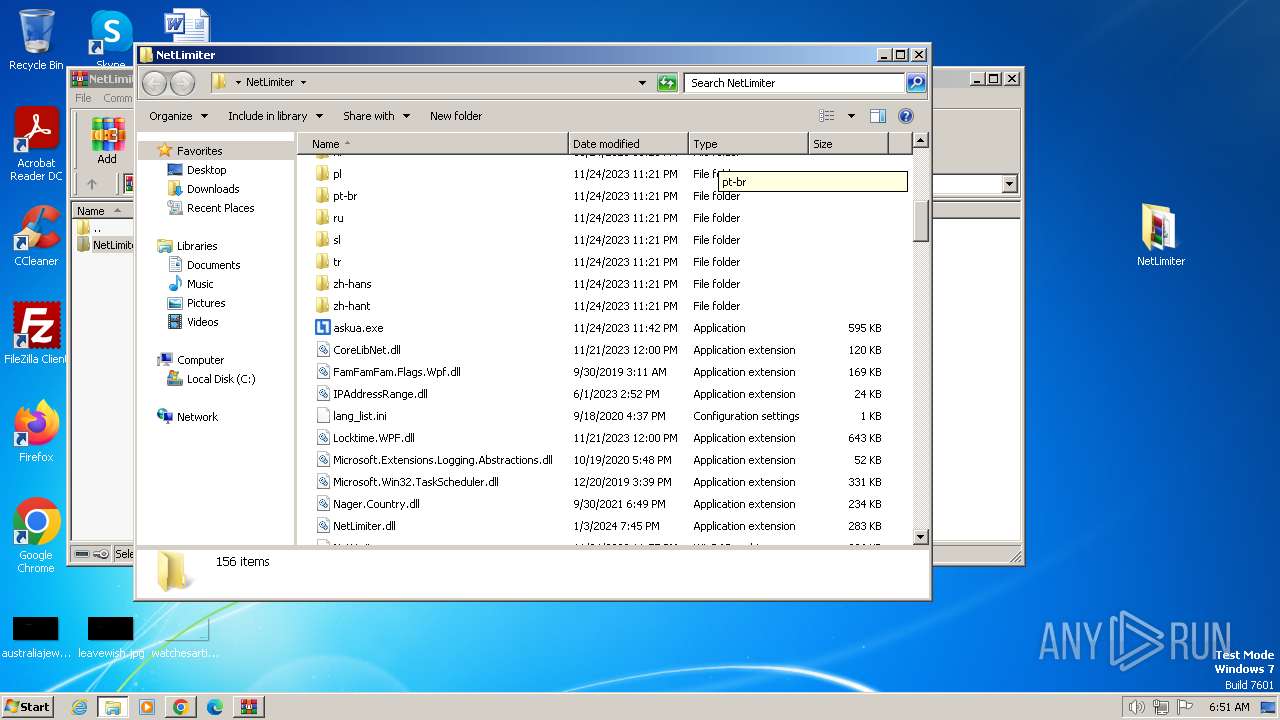The image size is (1280, 720).
Task: Click in the Search NetLimiter field
Action: point(795,83)
